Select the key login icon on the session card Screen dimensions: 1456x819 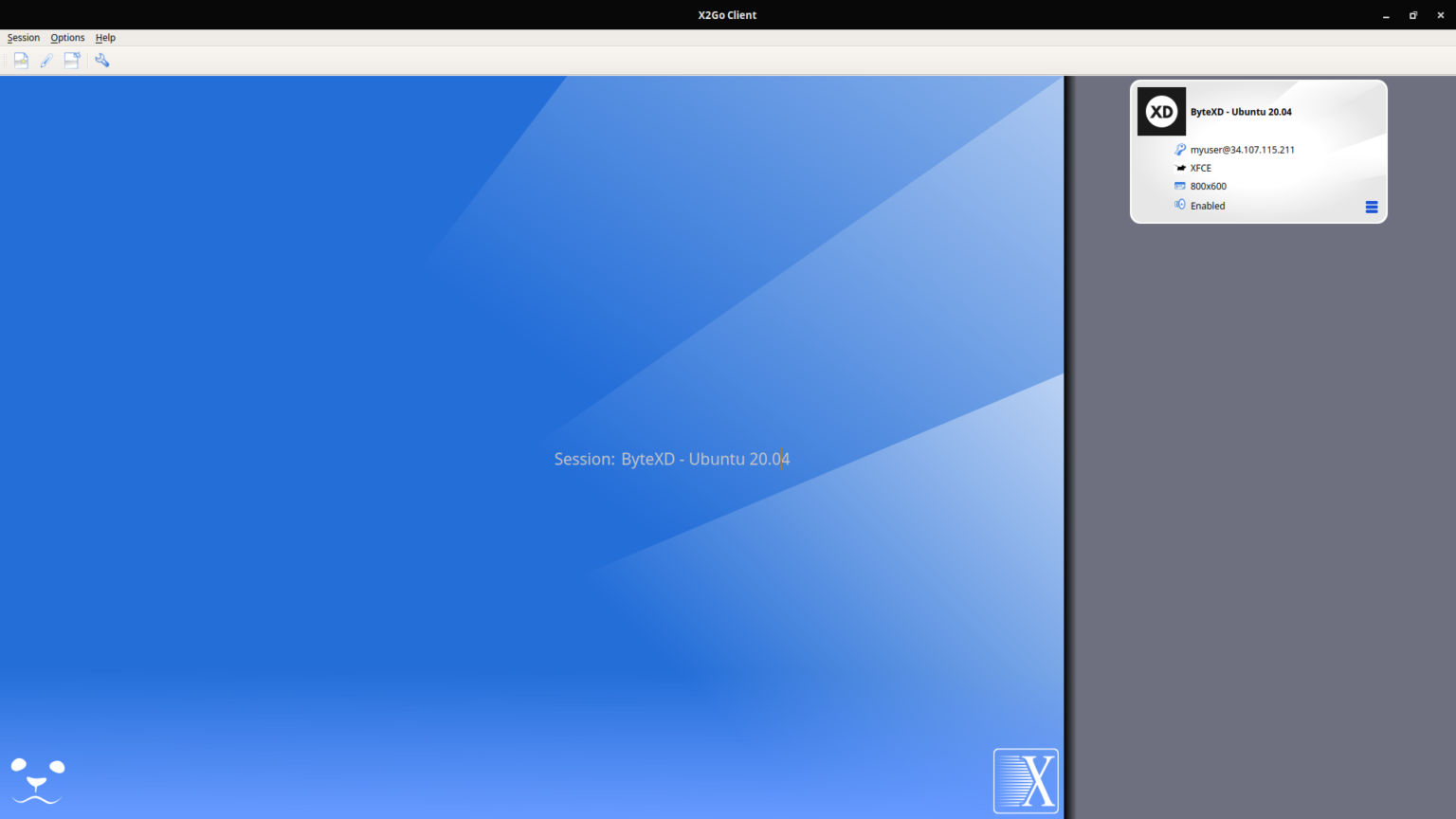coord(1179,149)
